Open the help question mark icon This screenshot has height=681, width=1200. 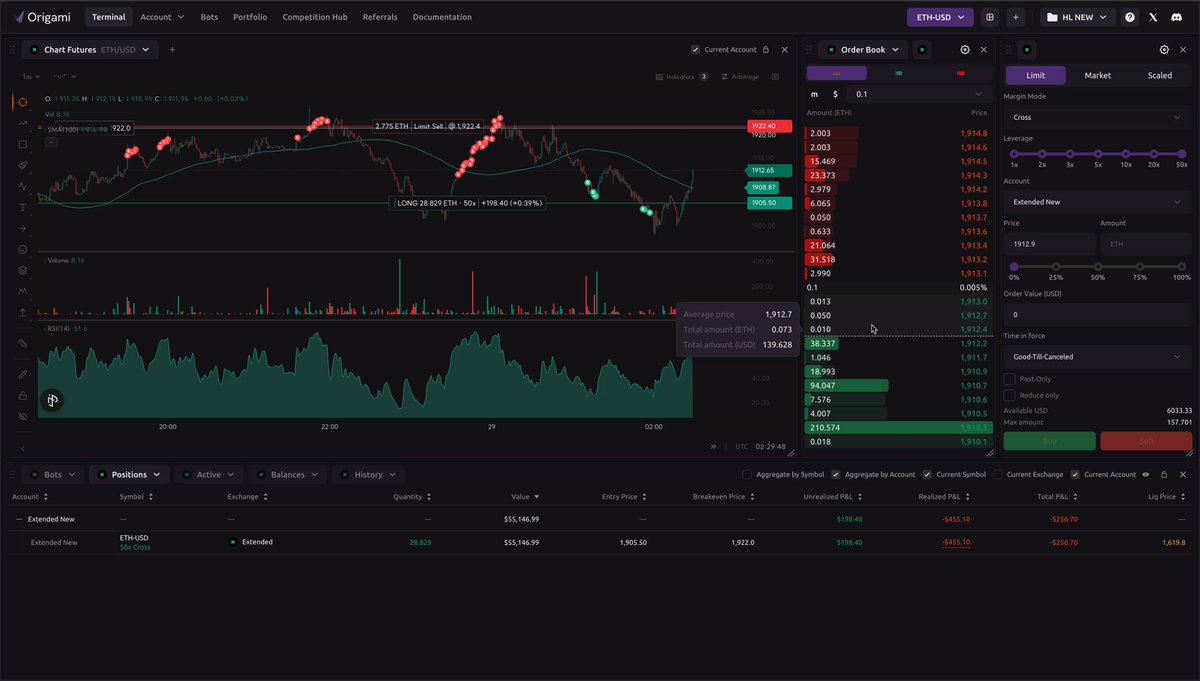[1130, 17]
